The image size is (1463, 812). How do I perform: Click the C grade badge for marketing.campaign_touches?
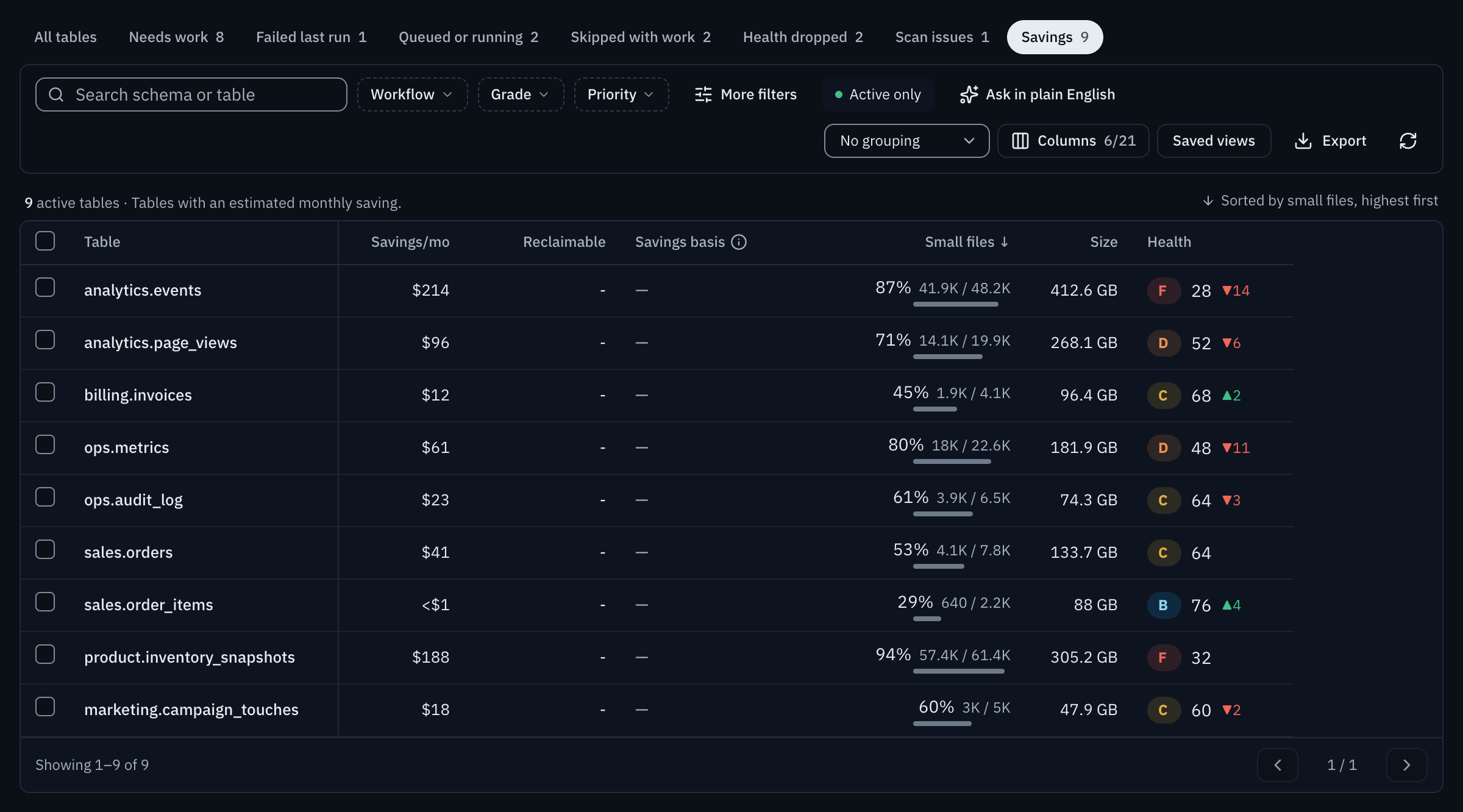1163,710
